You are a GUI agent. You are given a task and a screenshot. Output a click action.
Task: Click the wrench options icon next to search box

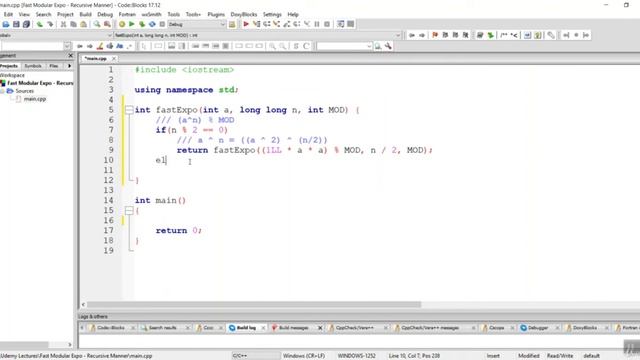pyautogui.click(x=388, y=46)
